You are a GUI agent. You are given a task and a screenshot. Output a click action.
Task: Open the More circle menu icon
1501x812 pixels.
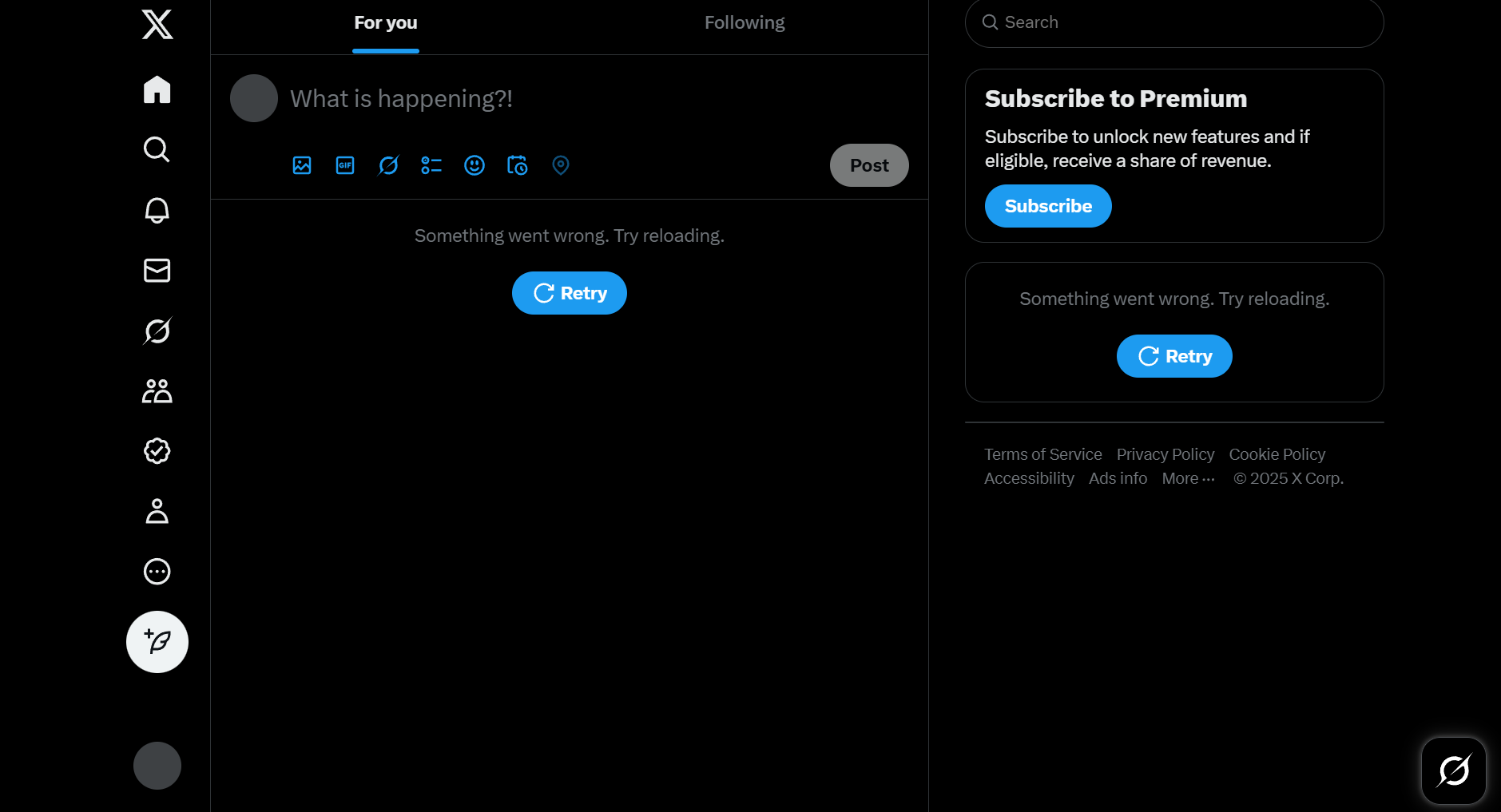click(x=157, y=572)
